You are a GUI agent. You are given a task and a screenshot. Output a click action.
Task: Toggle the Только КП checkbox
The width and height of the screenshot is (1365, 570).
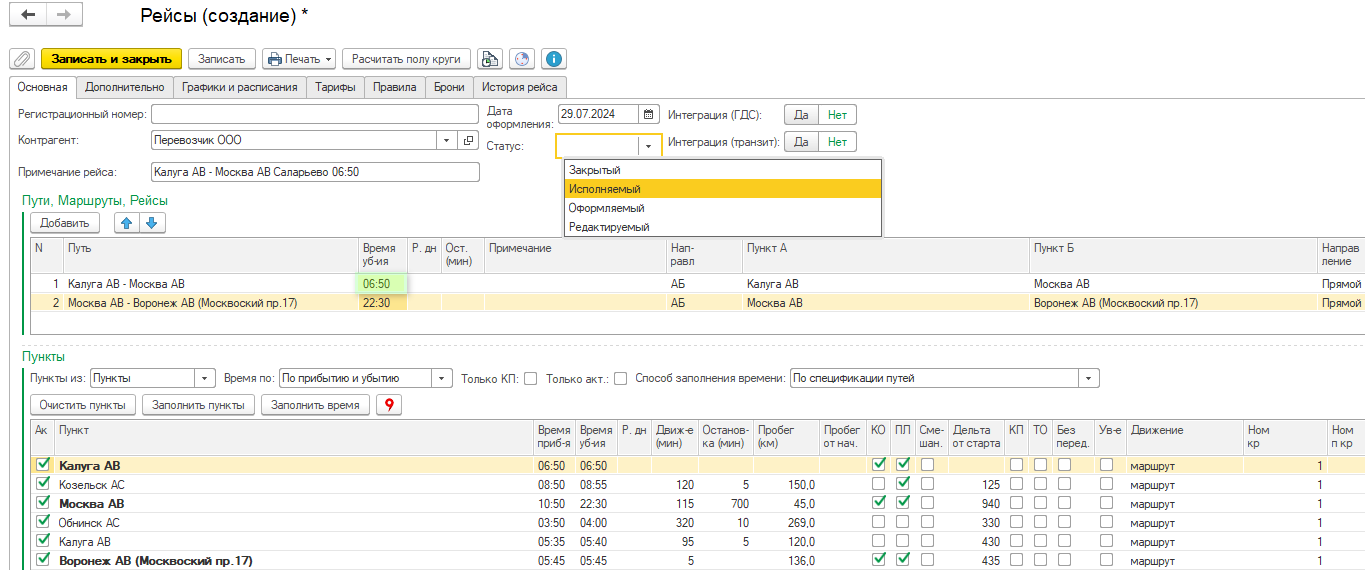[530, 379]
